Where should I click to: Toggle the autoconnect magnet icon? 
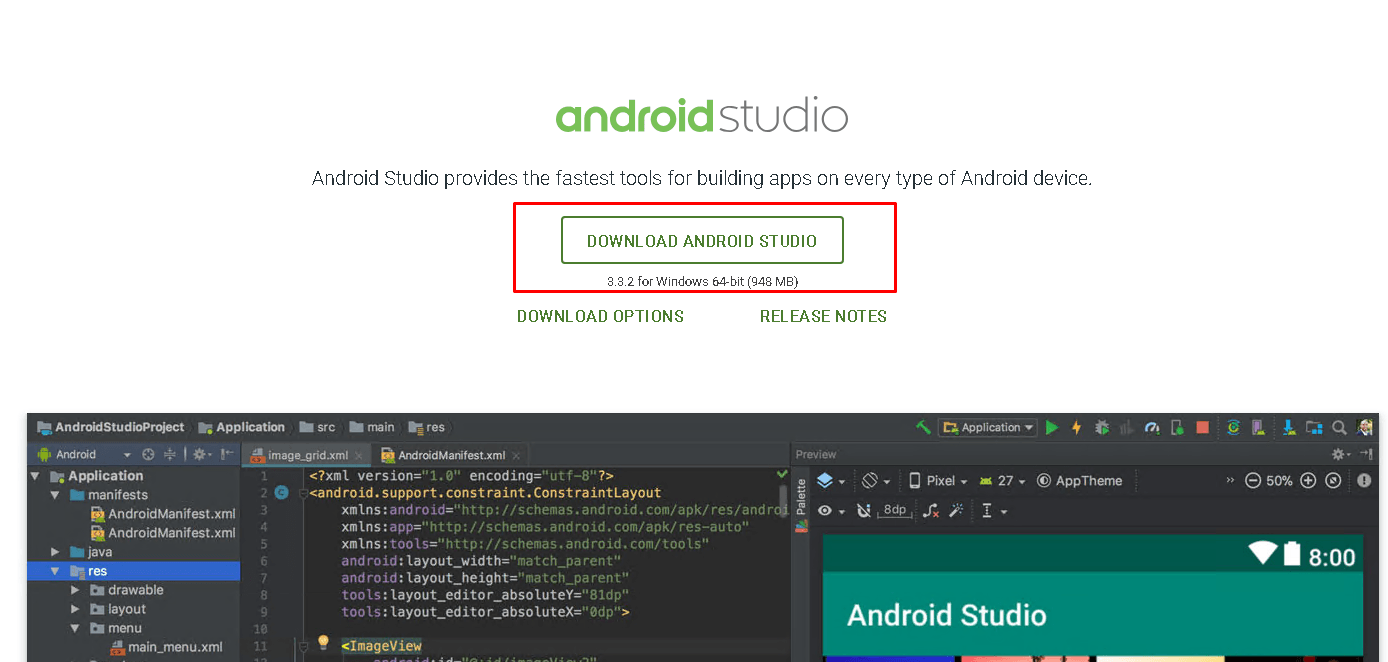pos(864,511)
